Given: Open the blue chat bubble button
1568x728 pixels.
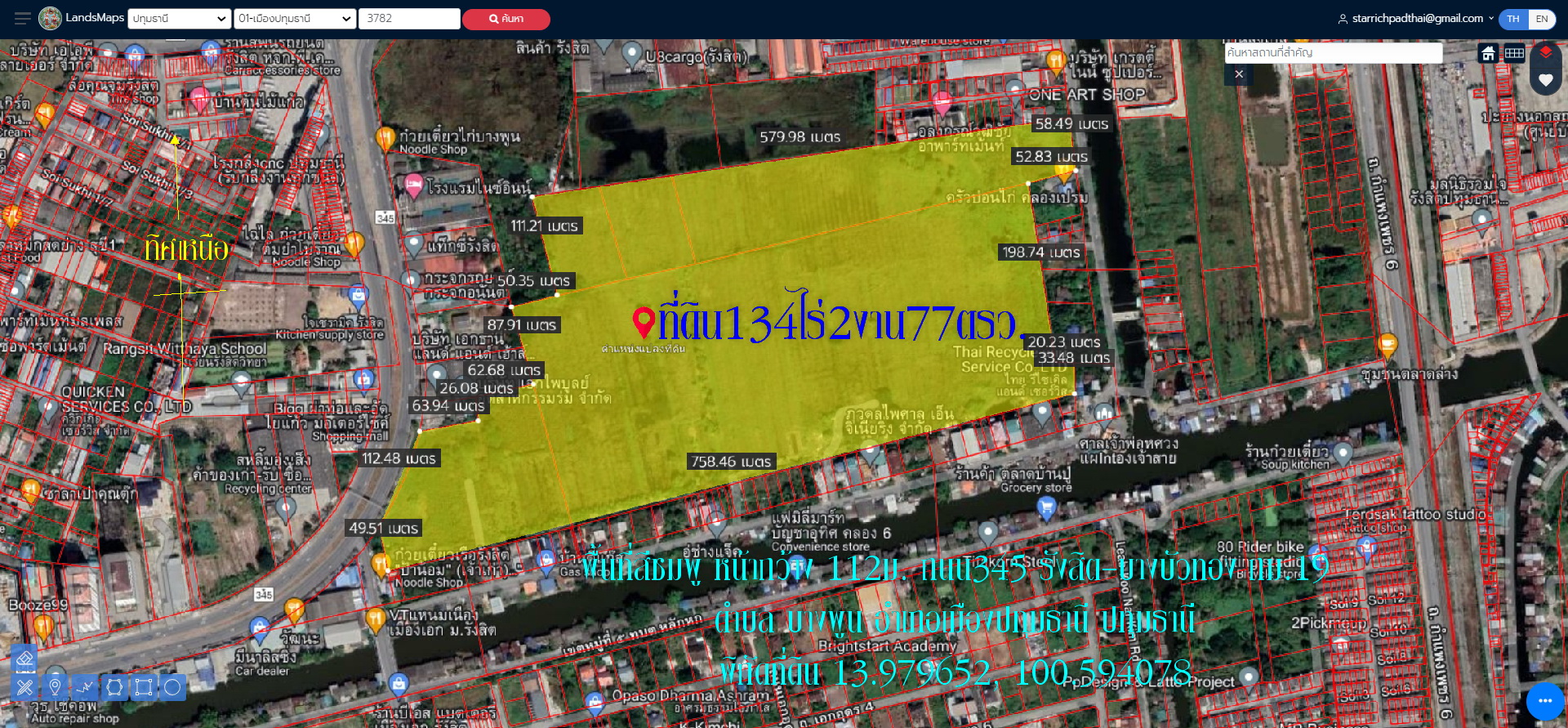Looking at the screenshot, I should point(1544,701).
